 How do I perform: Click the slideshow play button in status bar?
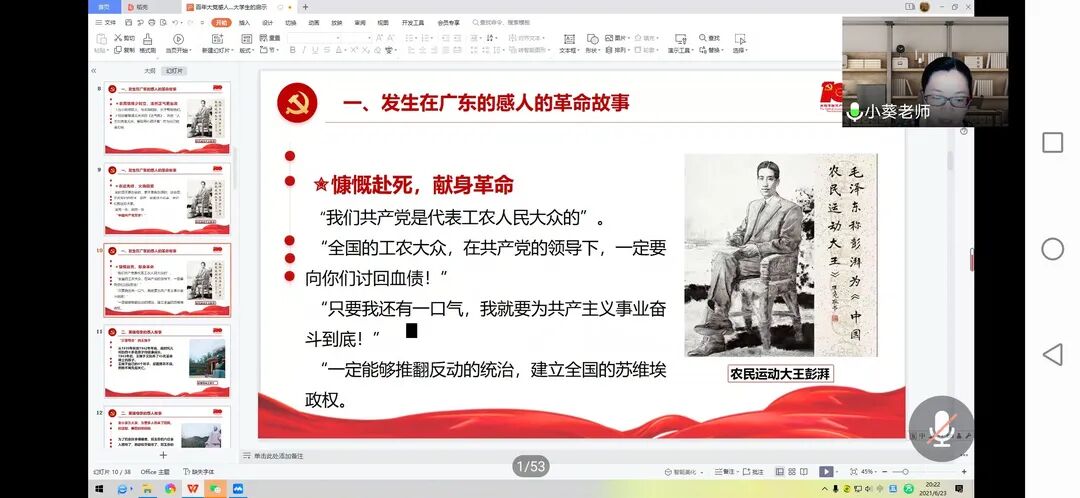click(x=826, y=472)
